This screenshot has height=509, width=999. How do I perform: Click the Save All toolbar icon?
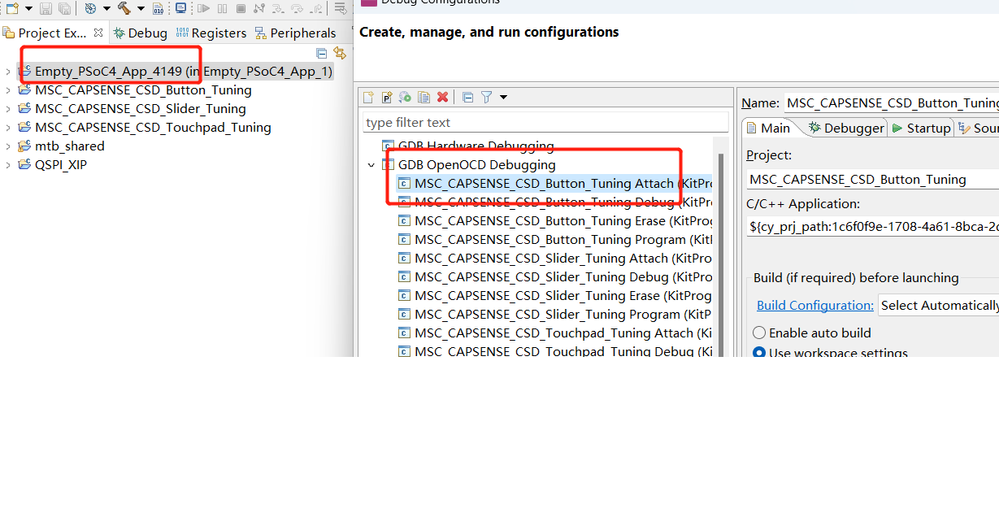click(x=64, y=8)
